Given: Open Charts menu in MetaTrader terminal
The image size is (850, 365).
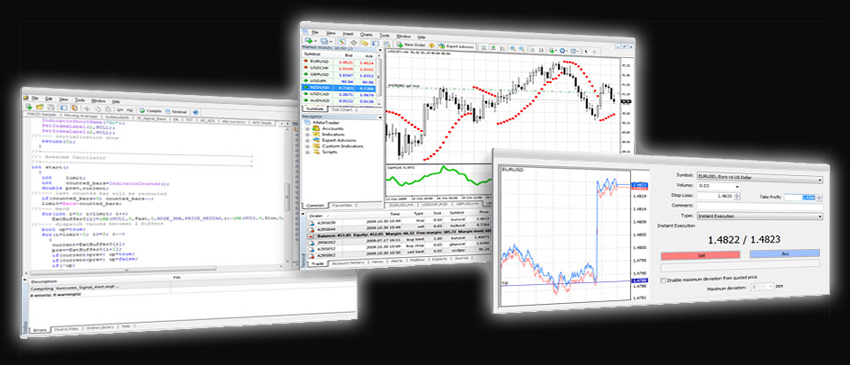Looking at the screenshot, I should 366,35.
